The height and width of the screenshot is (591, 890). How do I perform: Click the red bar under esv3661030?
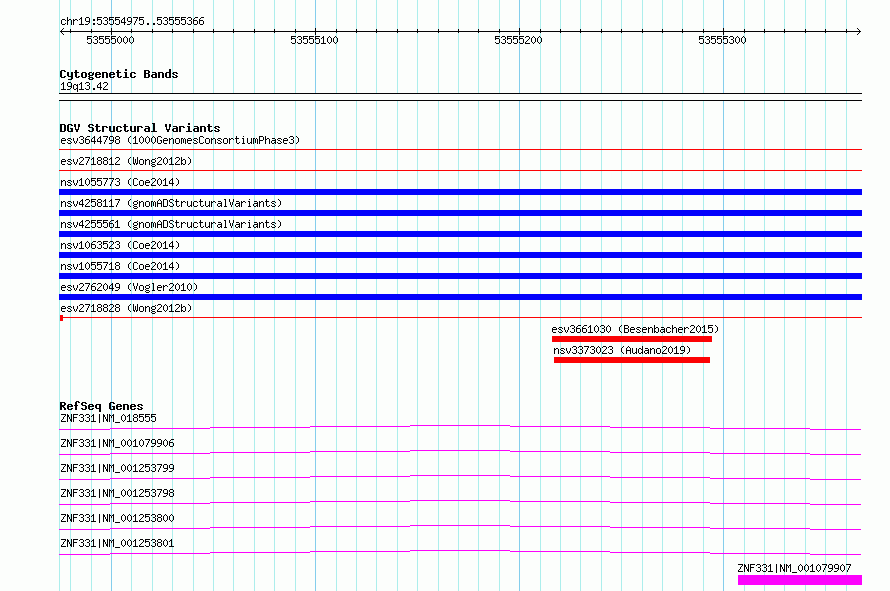point(632,339)
